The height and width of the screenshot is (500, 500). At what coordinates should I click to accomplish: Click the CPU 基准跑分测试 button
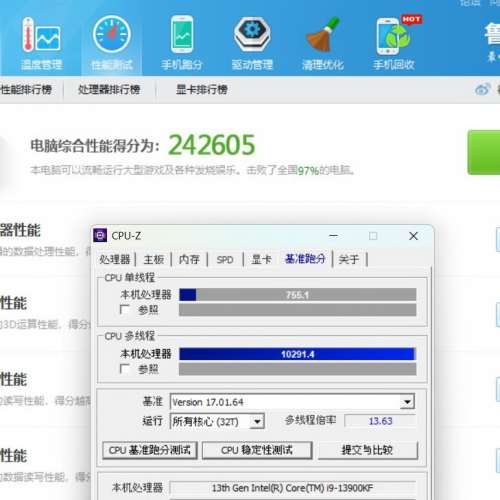(x=150, y=450)
